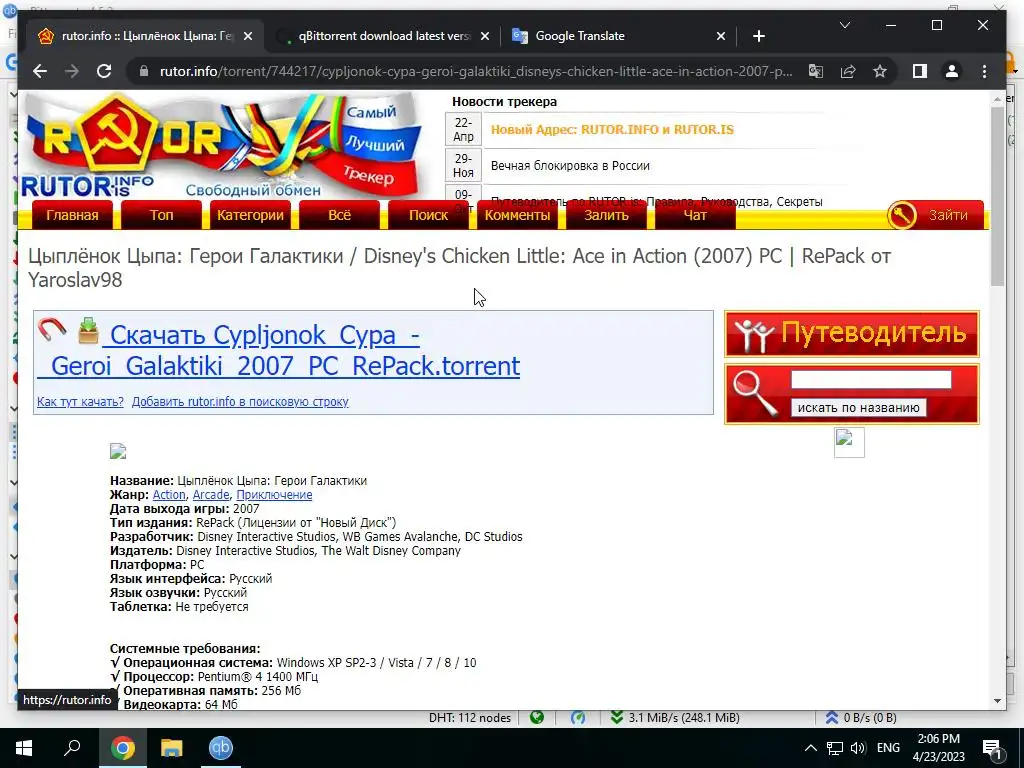Open the Приключение genre link
Image resolution: width=1024 pixels, height=768 pixels.
pyautogui.click(x=274, y=495)
